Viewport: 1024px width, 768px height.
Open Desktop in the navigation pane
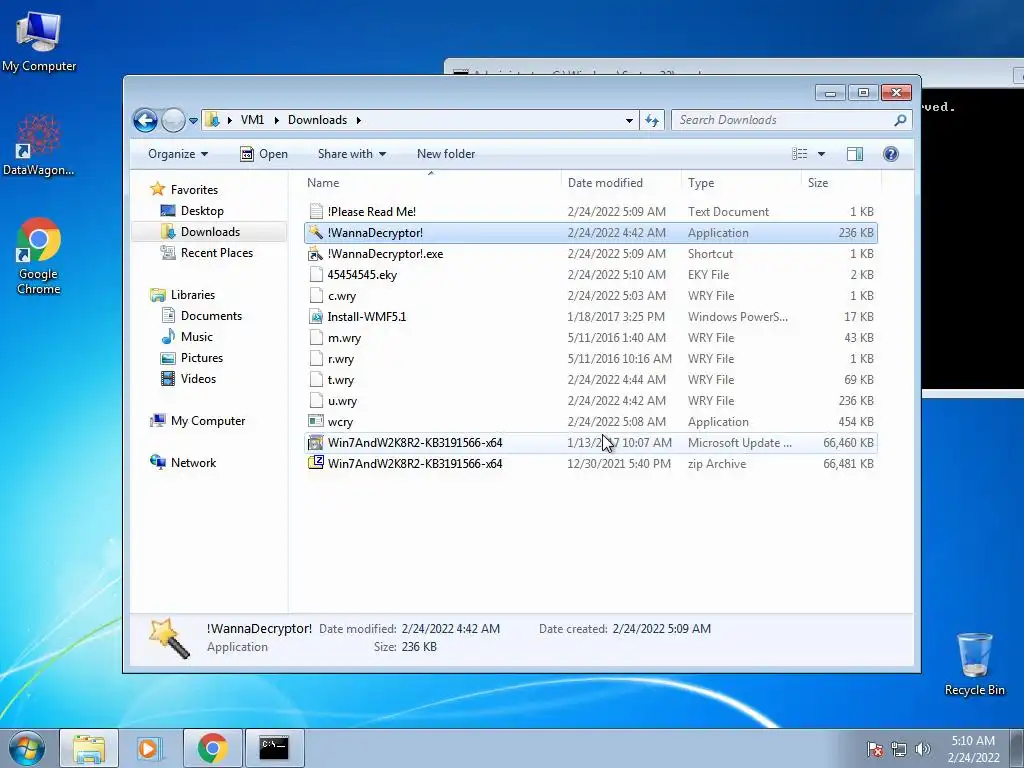tap(202, 211)
